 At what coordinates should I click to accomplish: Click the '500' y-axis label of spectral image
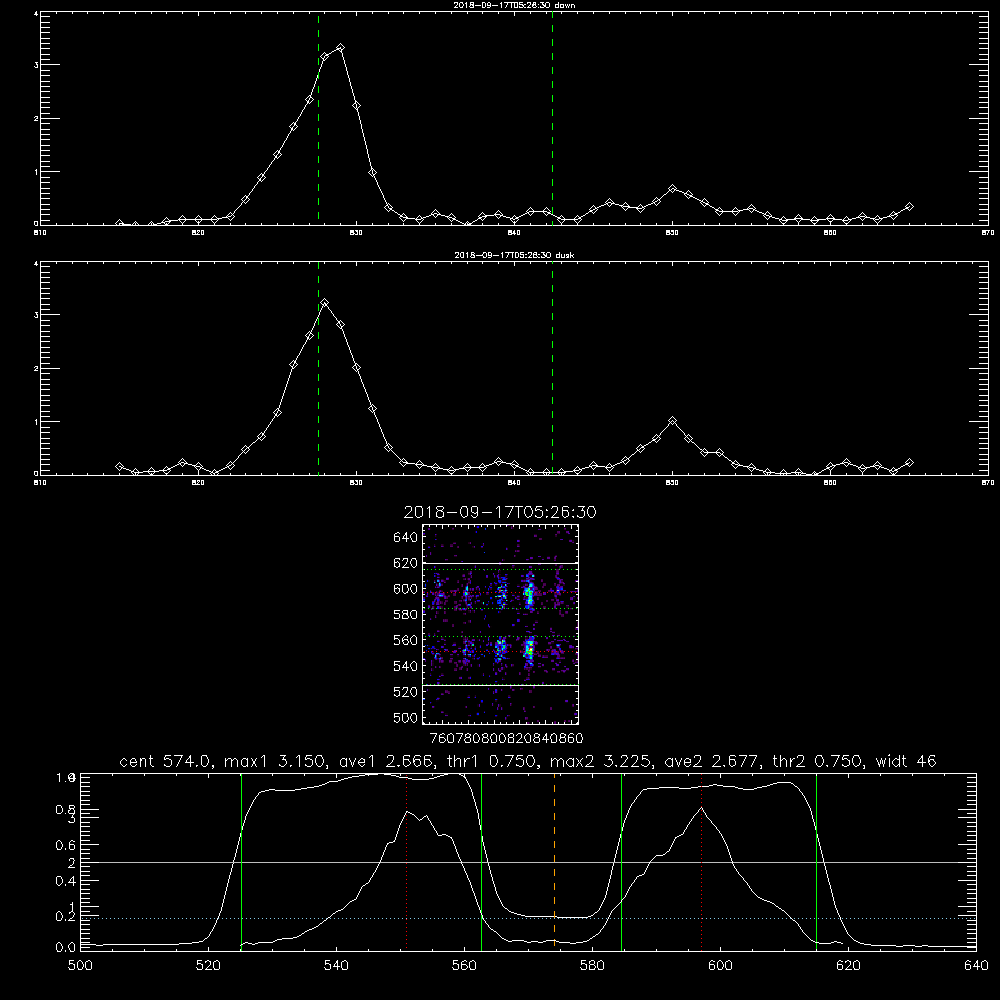405,717
